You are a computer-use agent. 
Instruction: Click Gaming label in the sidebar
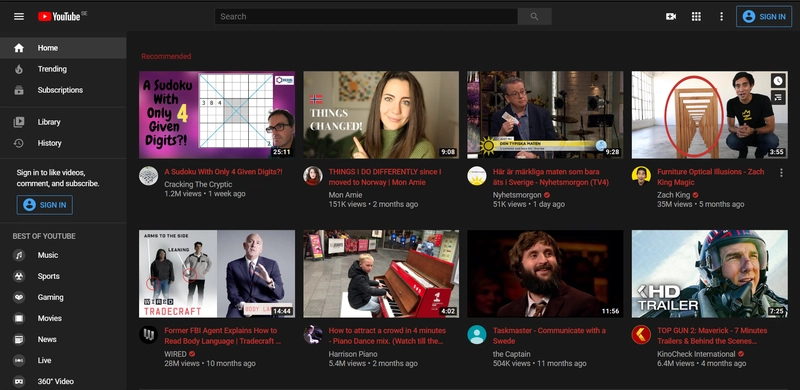pyautogui.click(x=51, y=297)
